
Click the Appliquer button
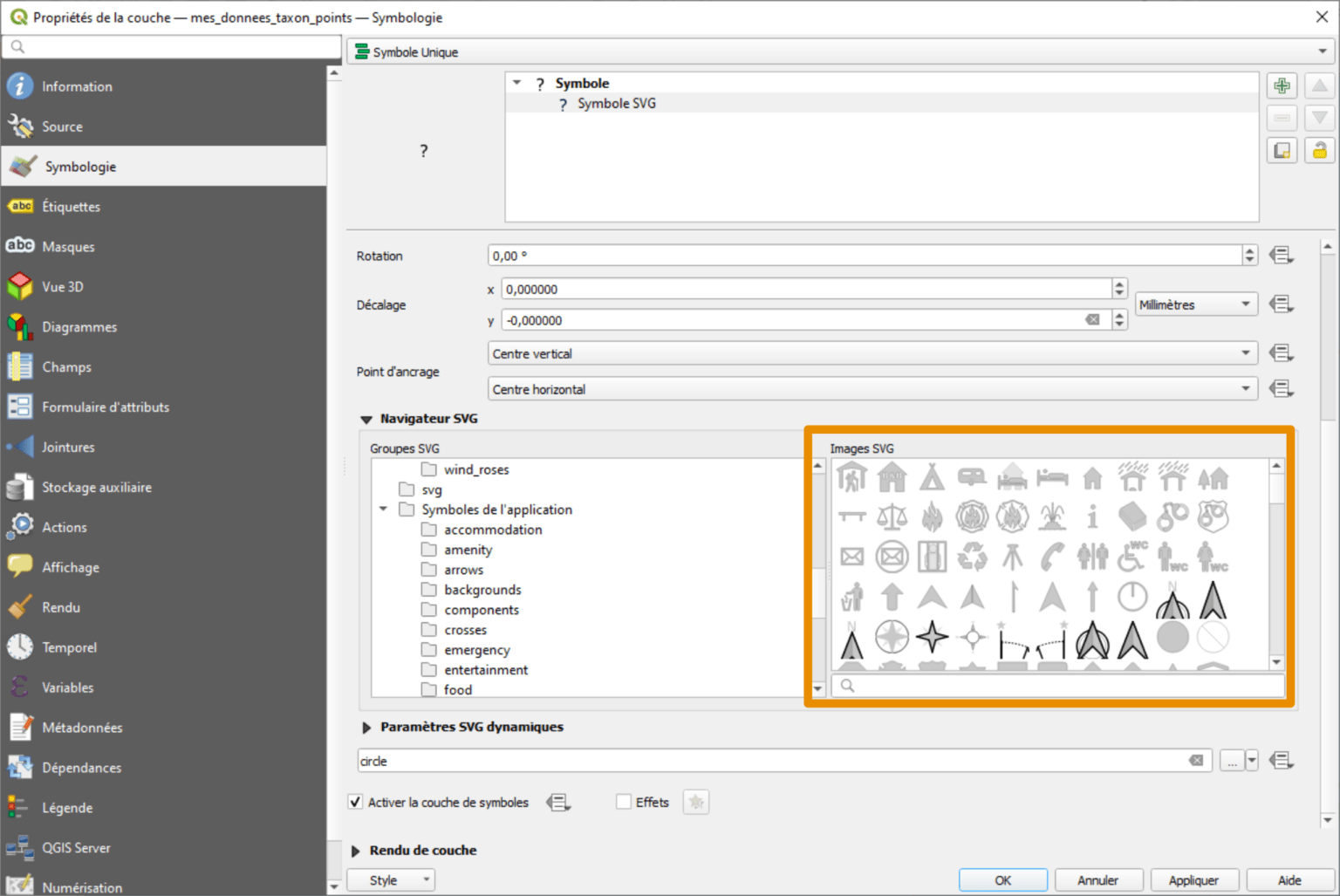[1194, 879]
